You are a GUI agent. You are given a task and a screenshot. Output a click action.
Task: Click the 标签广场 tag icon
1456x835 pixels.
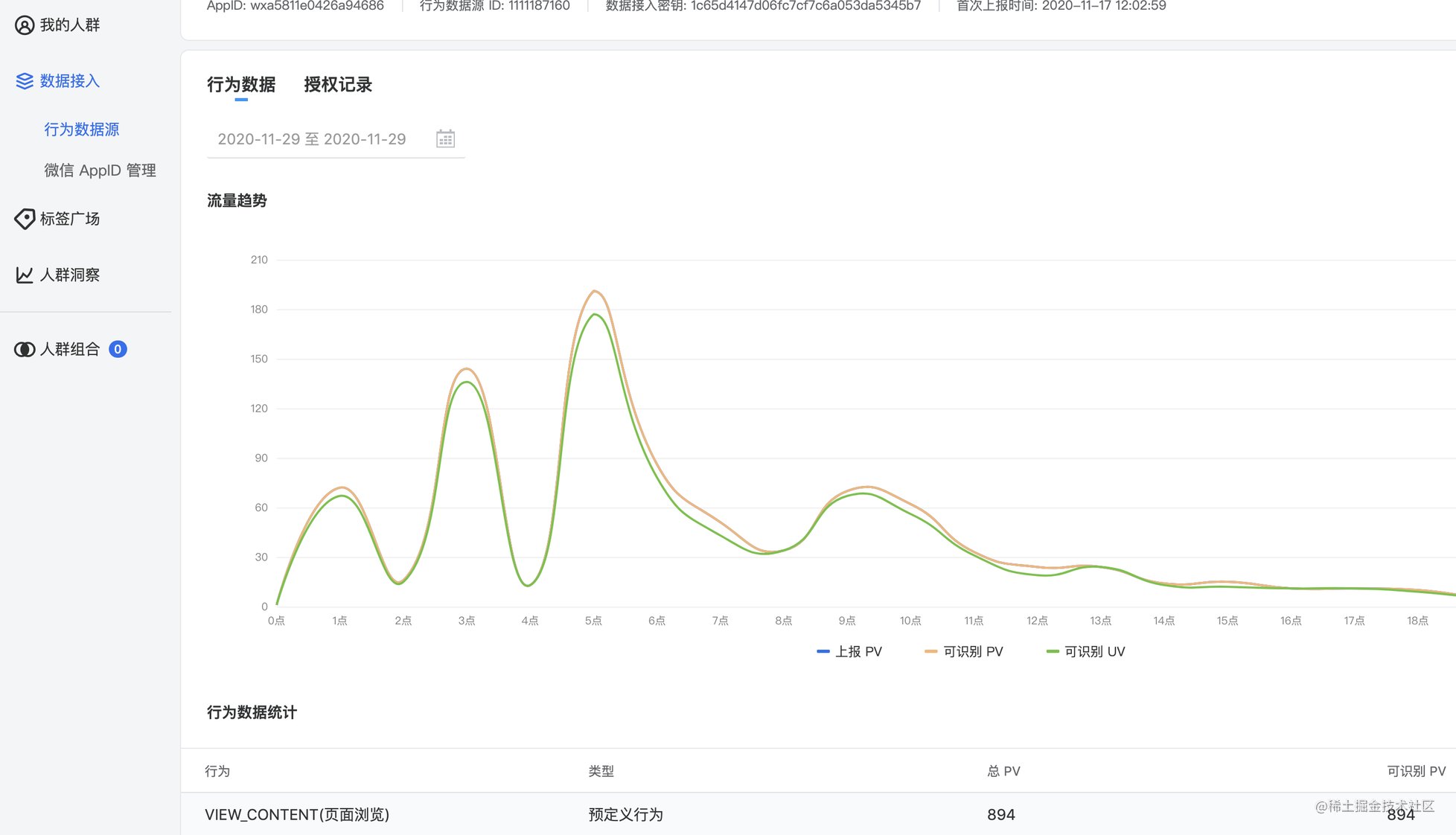[25, 219]
